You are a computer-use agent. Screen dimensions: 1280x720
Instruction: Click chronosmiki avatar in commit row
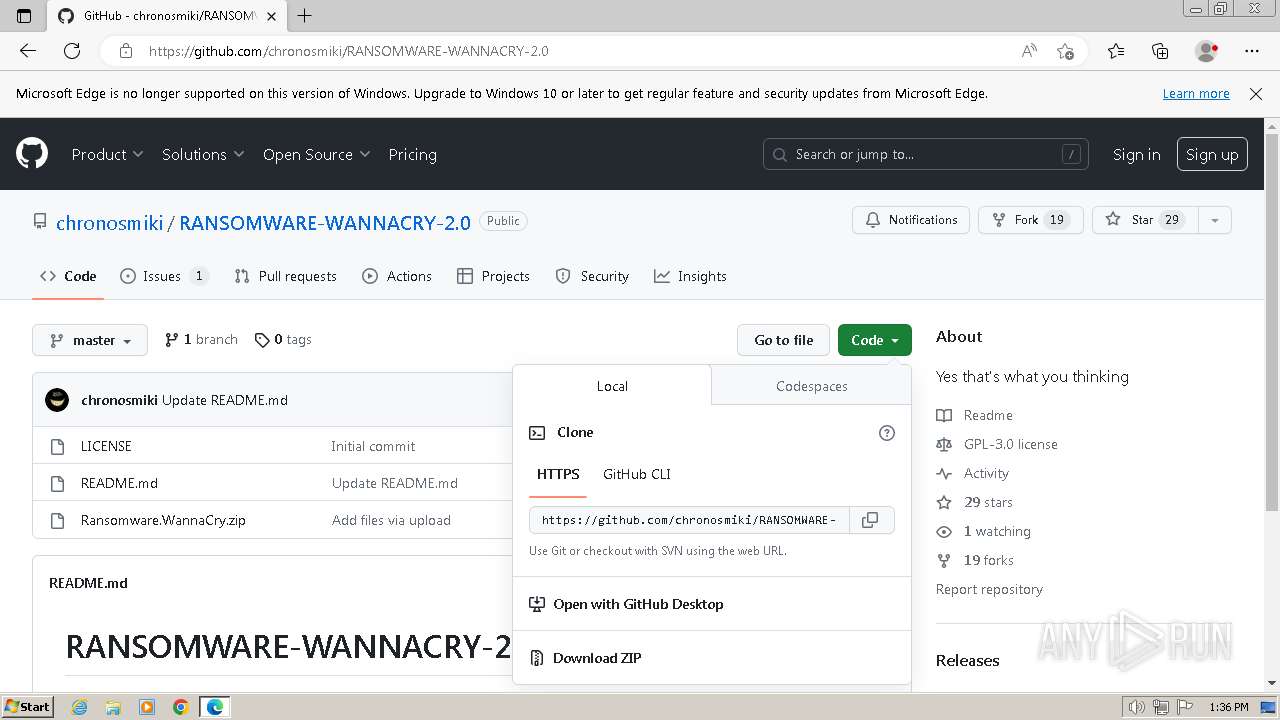(57, 400)
